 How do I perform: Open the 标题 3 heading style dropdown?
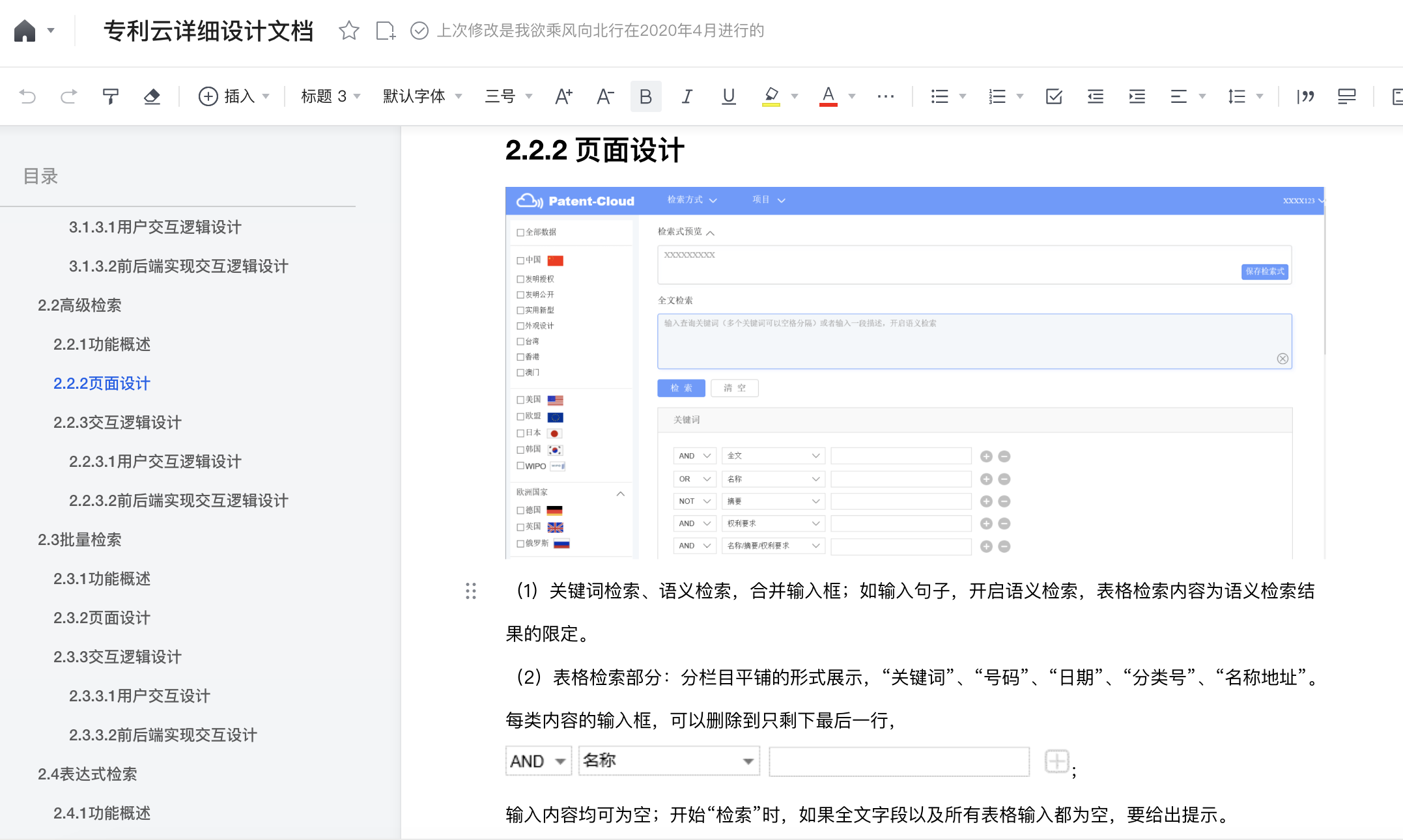click(x=330, y=96)
